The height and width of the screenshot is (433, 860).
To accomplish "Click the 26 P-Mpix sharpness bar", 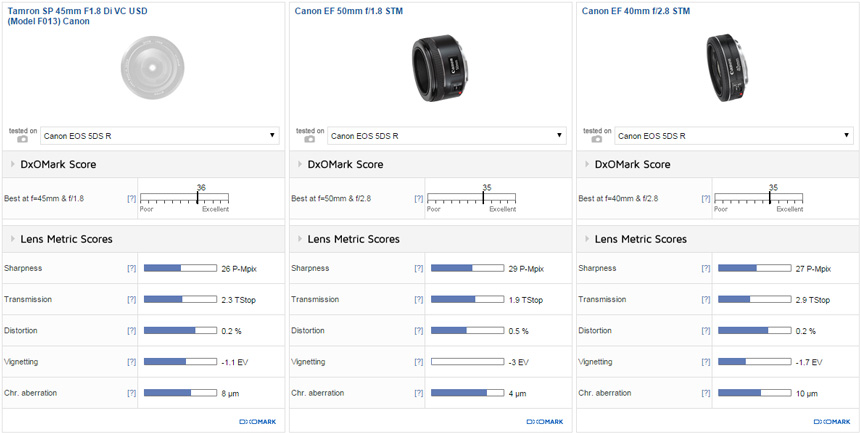I will point(180,268).
